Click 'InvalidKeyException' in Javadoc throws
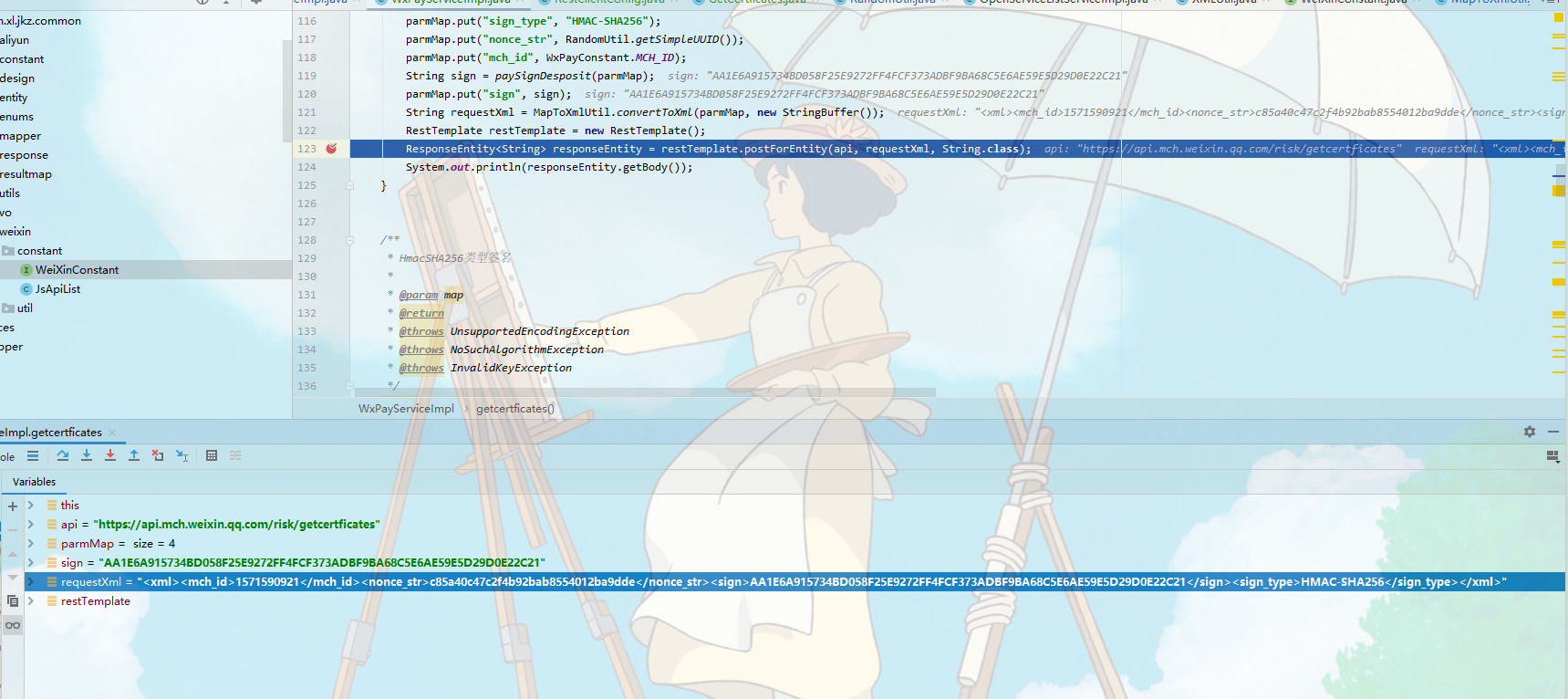The width and height of the screenshot is (1568, 699). pos(511,368)
